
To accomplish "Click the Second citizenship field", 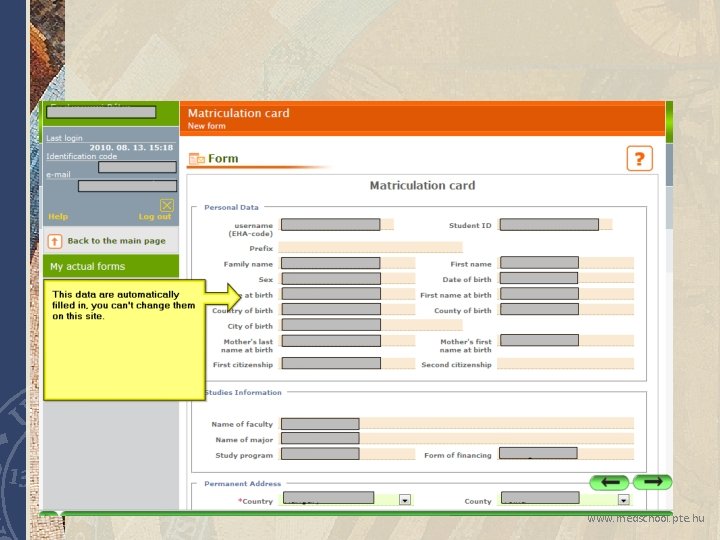I will coord(565,364).
